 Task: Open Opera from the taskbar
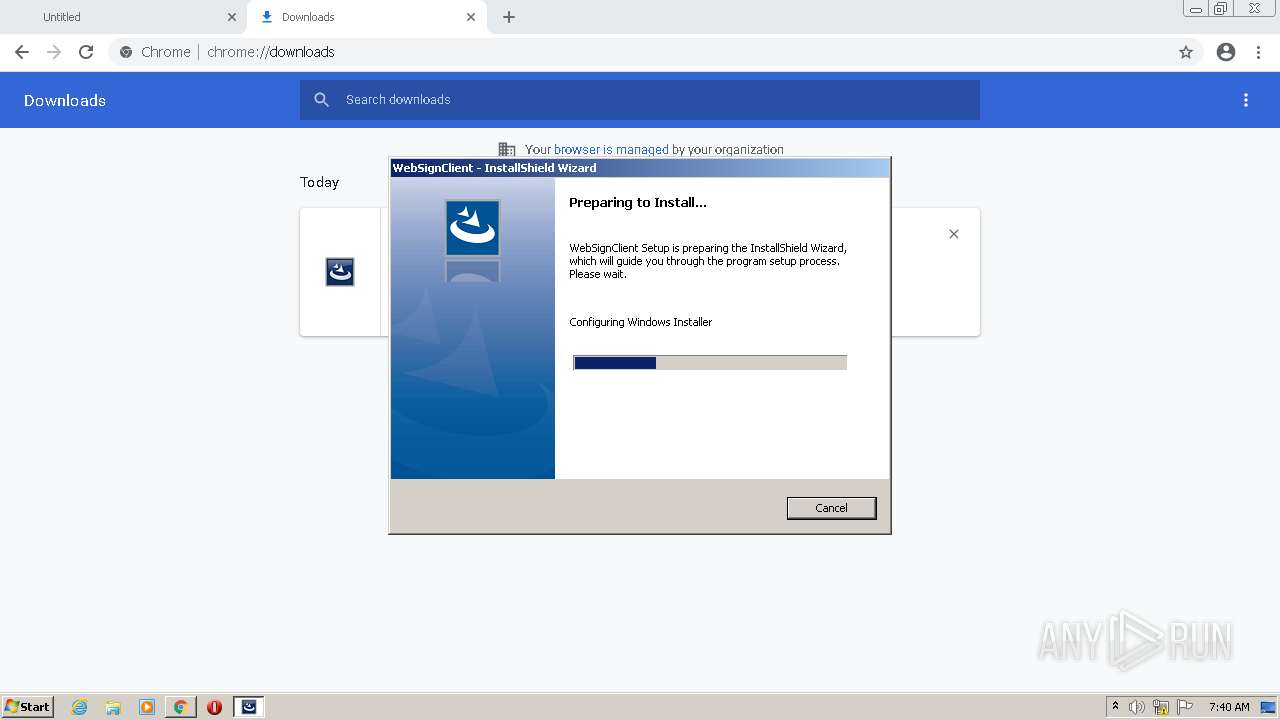[x=214, y=707]
